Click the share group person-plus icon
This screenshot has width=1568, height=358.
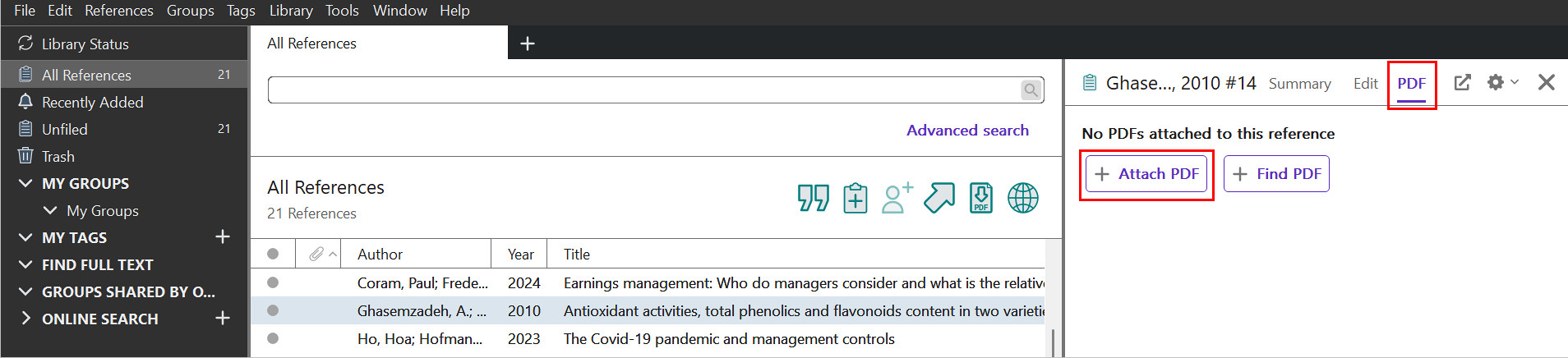(897, 198)
